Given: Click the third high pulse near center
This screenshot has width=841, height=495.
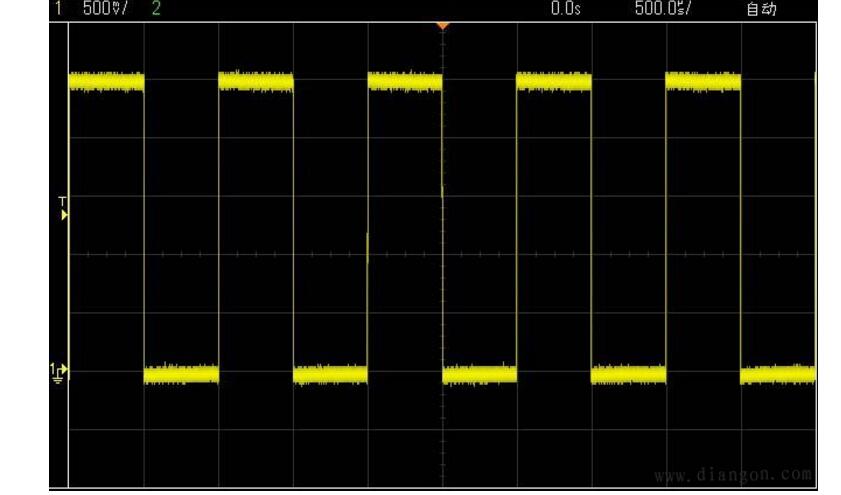Looking at the screenshot, I should tap(405, 82).
